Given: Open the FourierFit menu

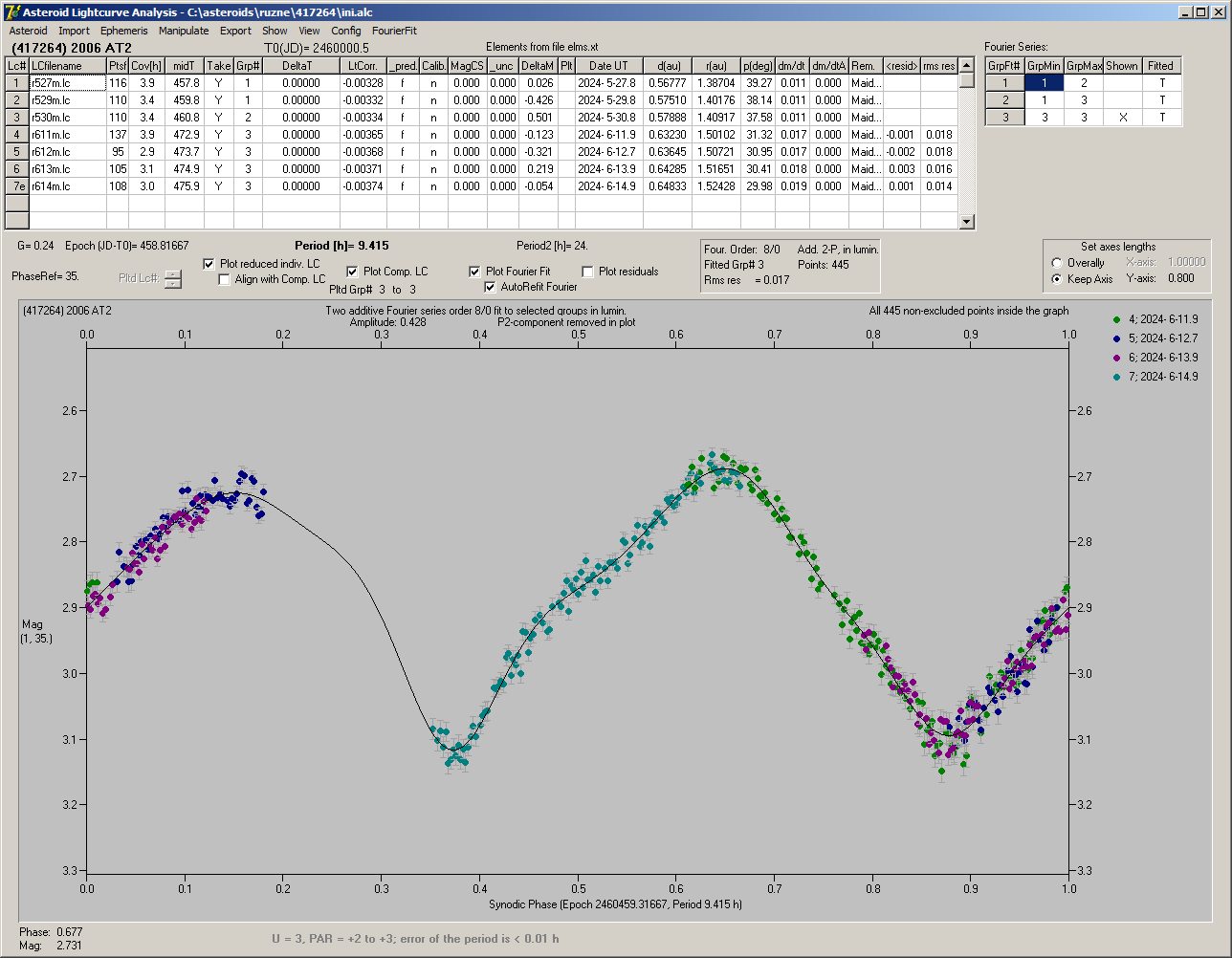Looking at the screenshot, I should (x=394, y=31).
